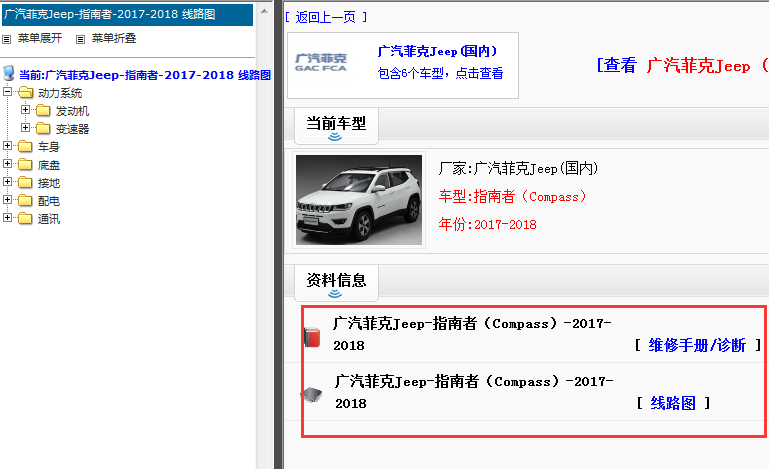Viewport: 769px width, 469px height.
Task: Click the red book icon for 维修手册
Action: click(x=312, y=337)
